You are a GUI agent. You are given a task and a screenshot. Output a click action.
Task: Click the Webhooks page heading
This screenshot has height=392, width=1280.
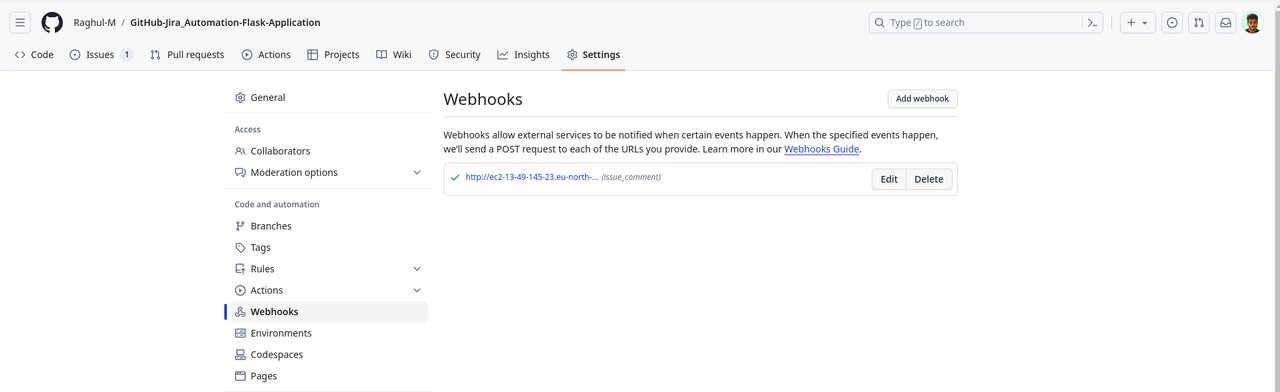(483, 99)
